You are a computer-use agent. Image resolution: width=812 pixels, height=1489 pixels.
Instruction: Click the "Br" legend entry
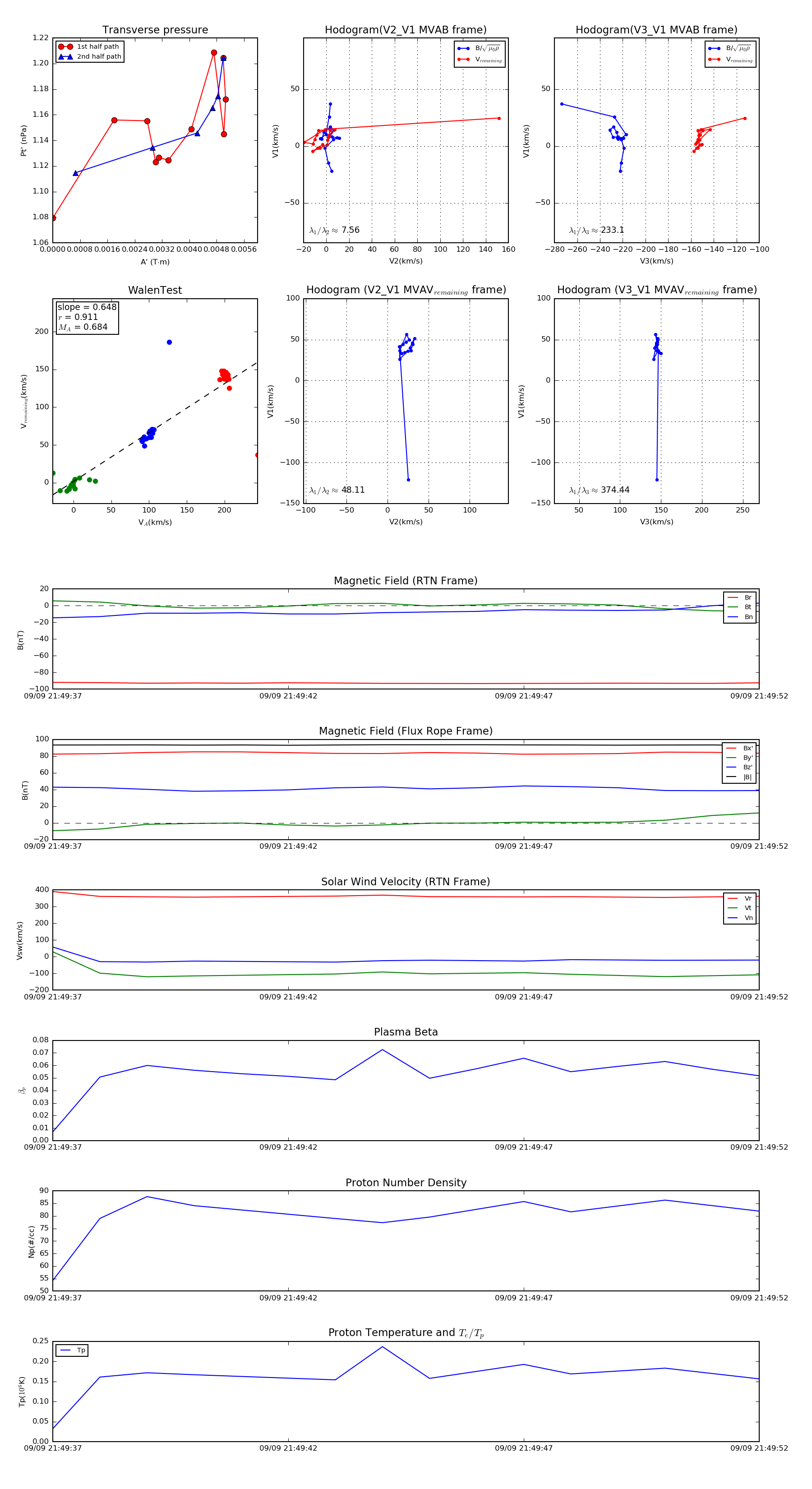click(740, 598)
